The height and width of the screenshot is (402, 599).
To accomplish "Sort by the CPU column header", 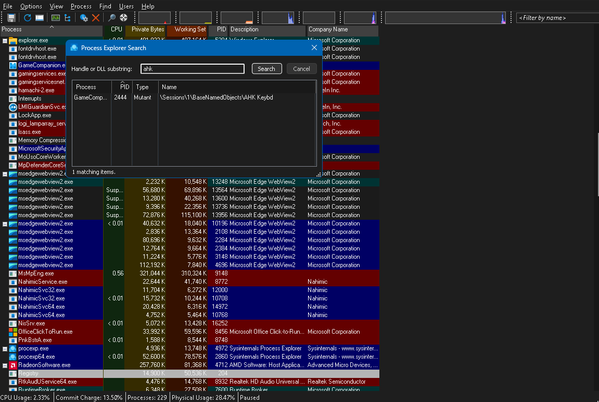I will click(114, 29).
